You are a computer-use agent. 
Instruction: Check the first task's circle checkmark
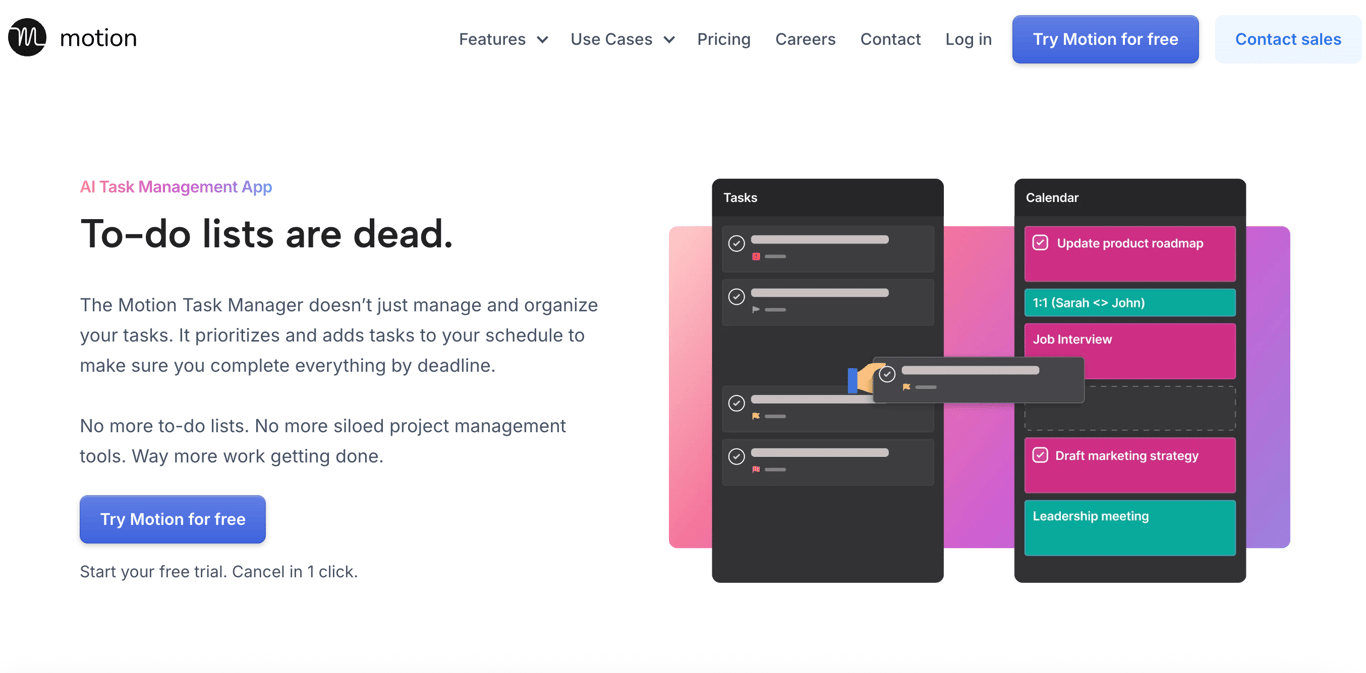coord(736,243)
